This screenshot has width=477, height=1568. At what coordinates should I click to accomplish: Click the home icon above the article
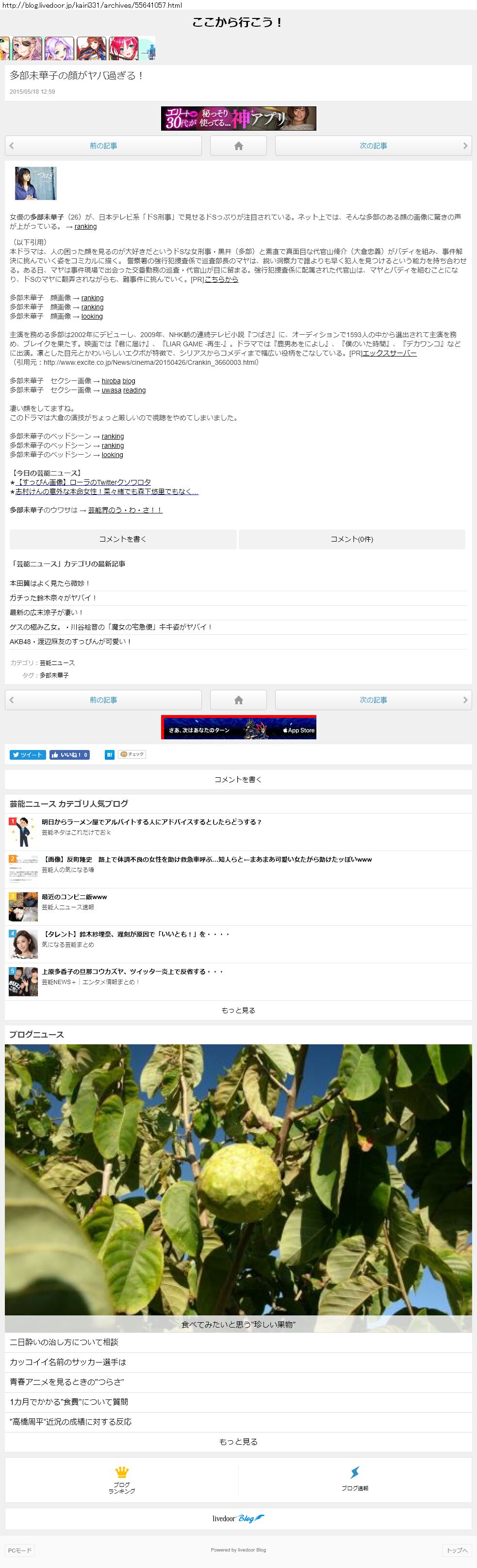[238, 146]
